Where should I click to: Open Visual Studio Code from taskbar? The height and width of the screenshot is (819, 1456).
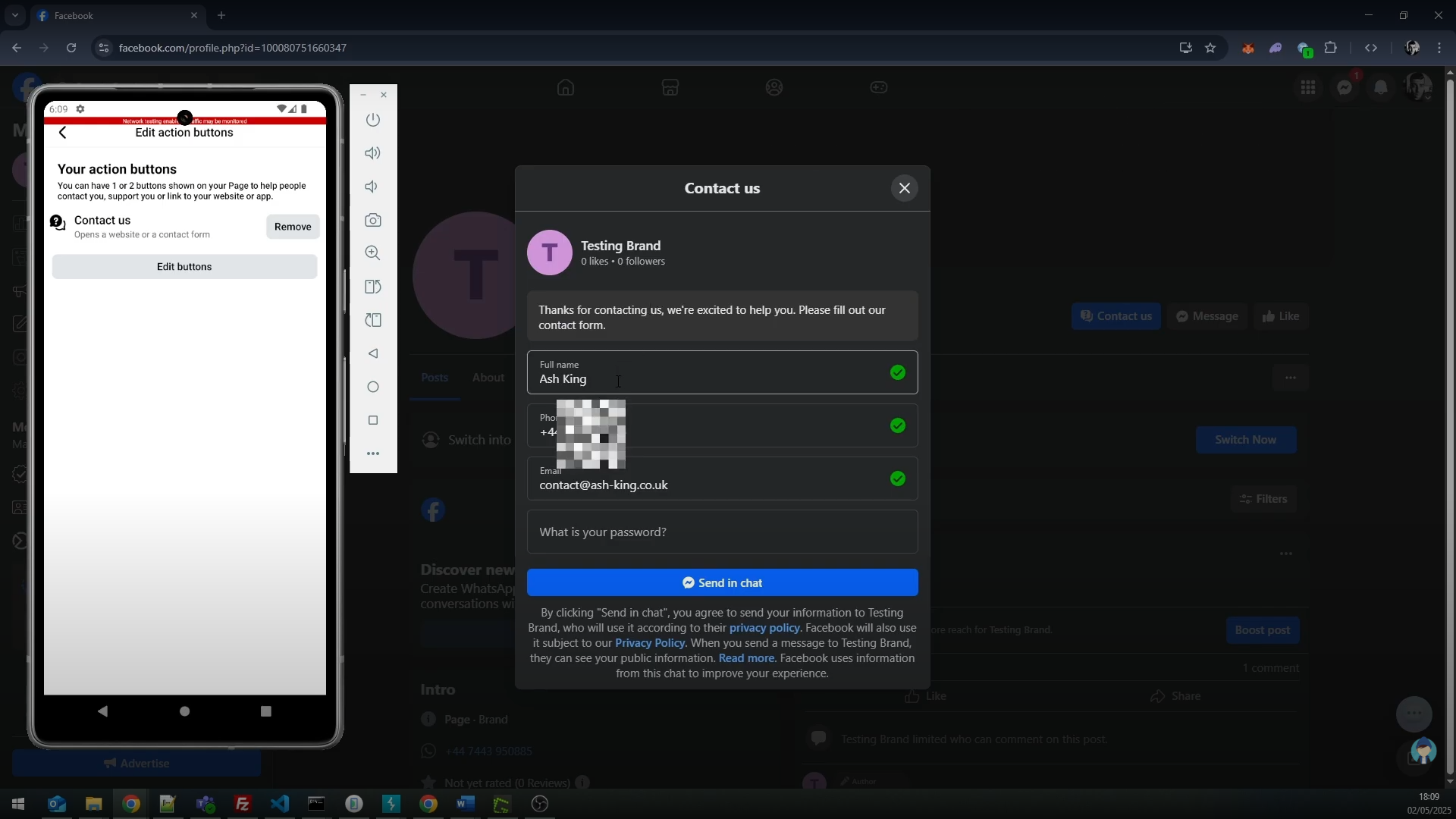(280, 804)
